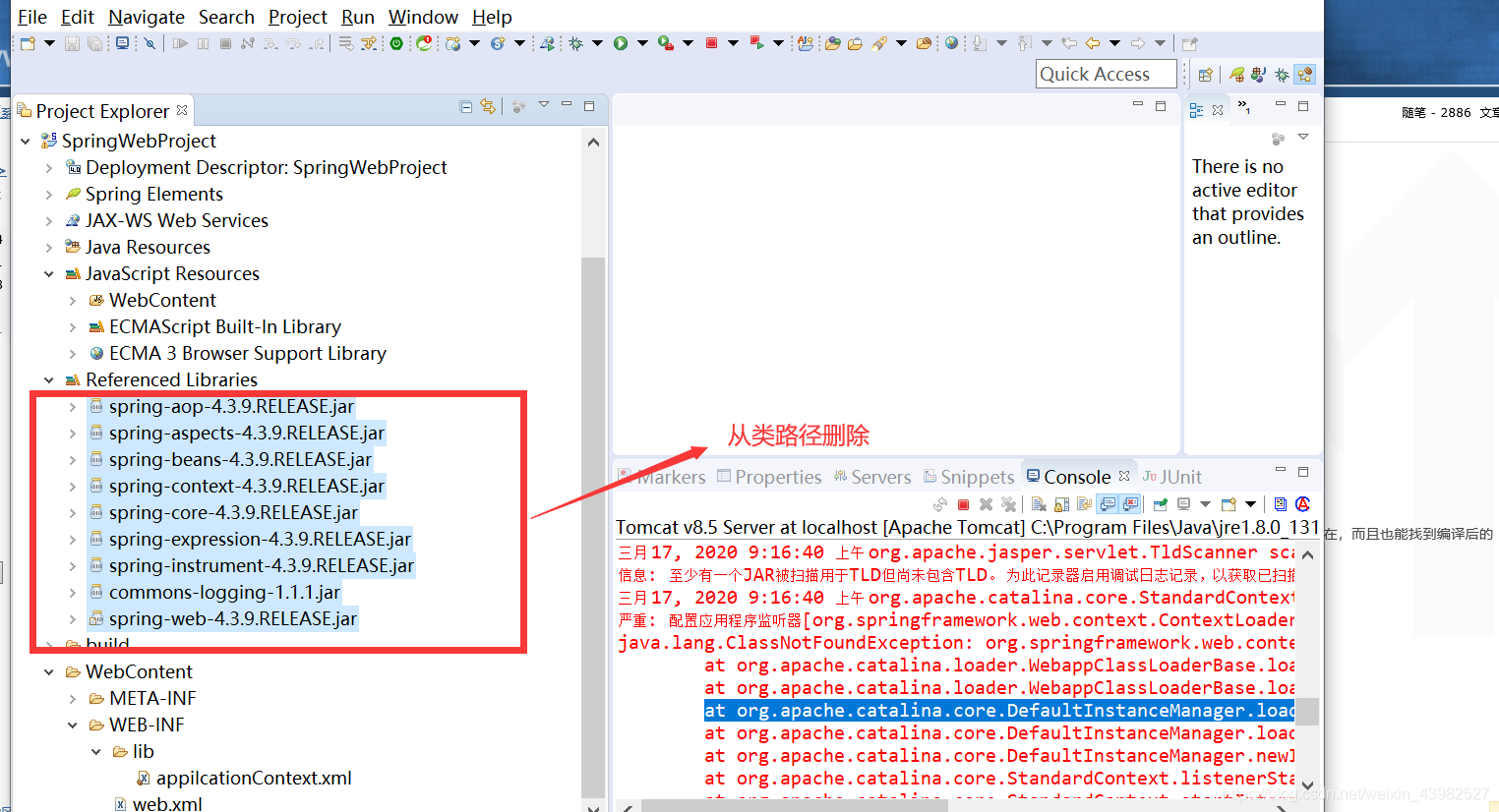The width and height of the screenshot is (1499, 812).
Task: Click the Debug bug icon in toolbar
Action: pos(575,43)
